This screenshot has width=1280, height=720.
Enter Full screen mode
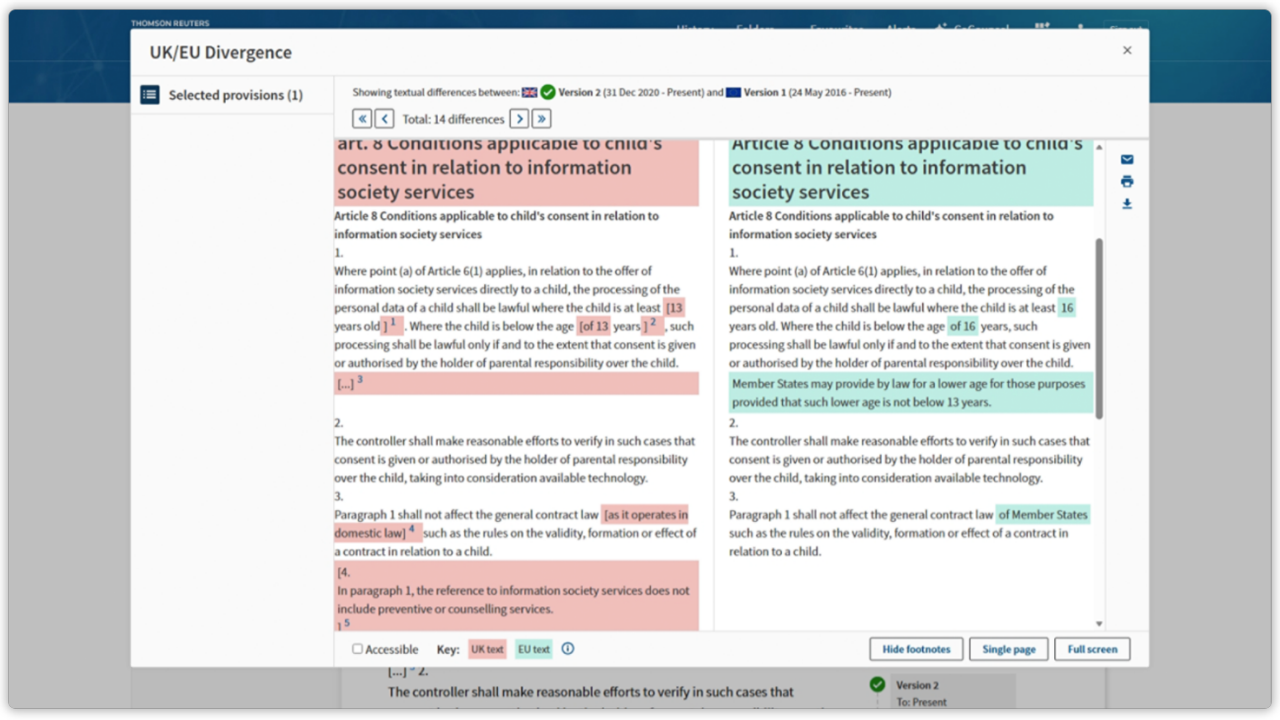(x=1092, y=648)
